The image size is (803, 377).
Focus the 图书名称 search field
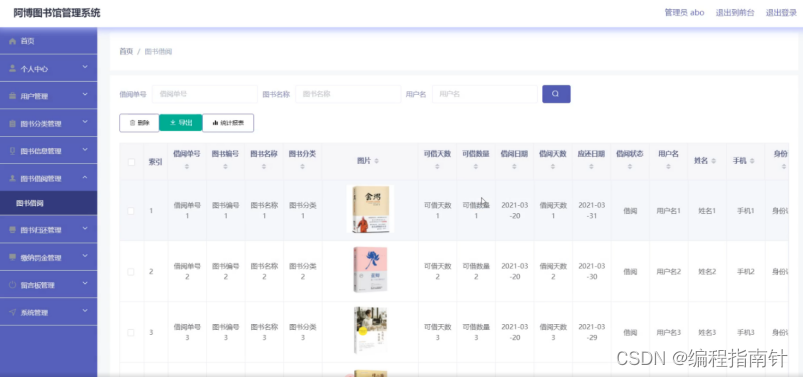click(348, 94)
